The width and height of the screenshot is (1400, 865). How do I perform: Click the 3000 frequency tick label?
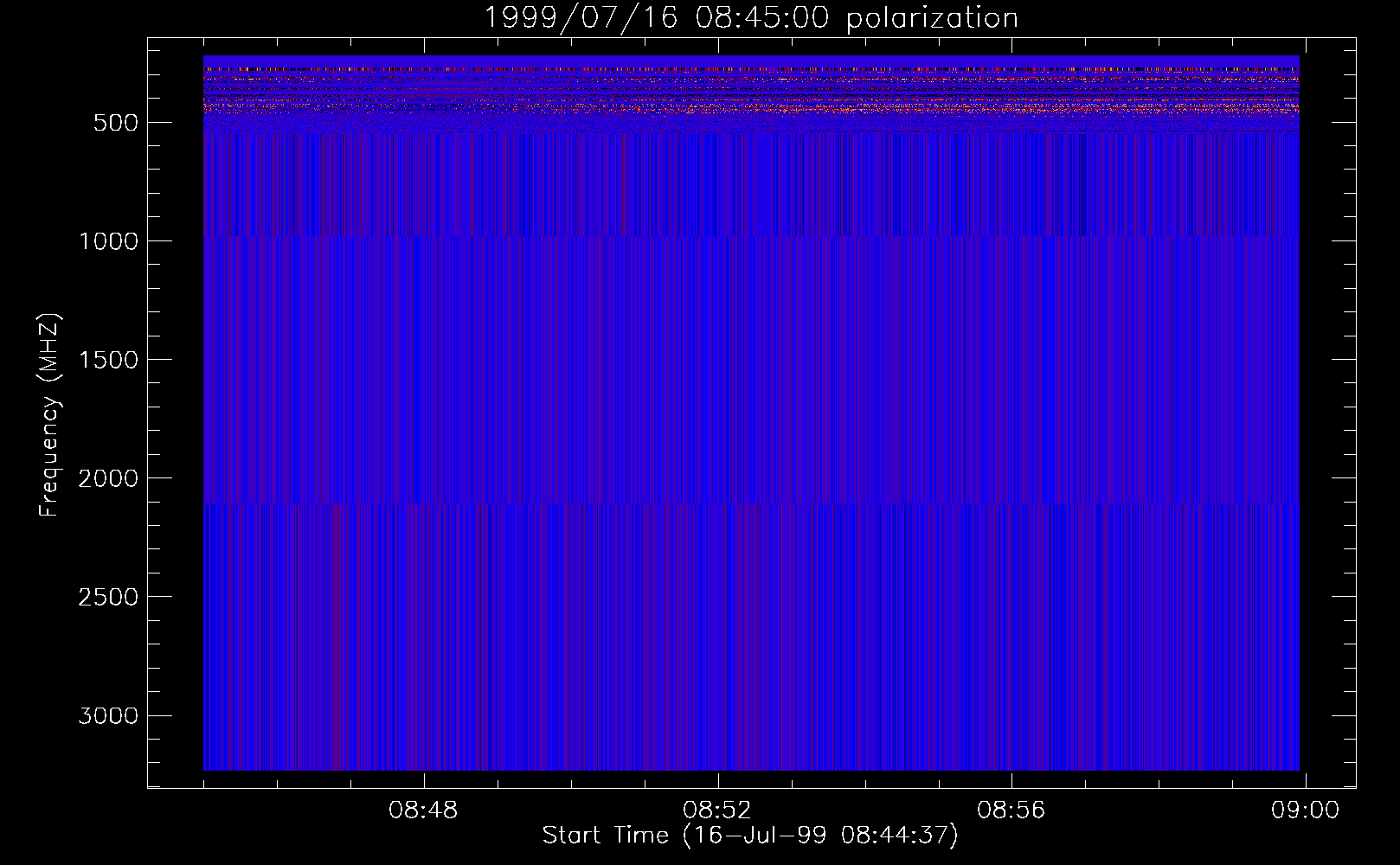[x=108, y=716]
